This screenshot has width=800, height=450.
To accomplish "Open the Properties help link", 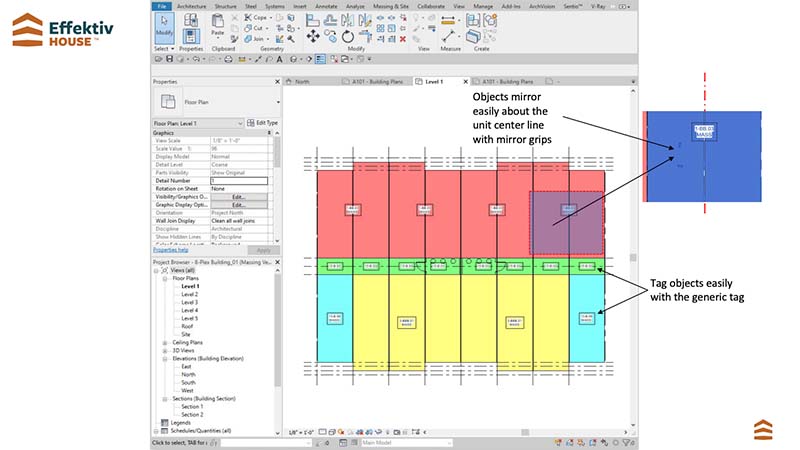I will coord(170,250).
